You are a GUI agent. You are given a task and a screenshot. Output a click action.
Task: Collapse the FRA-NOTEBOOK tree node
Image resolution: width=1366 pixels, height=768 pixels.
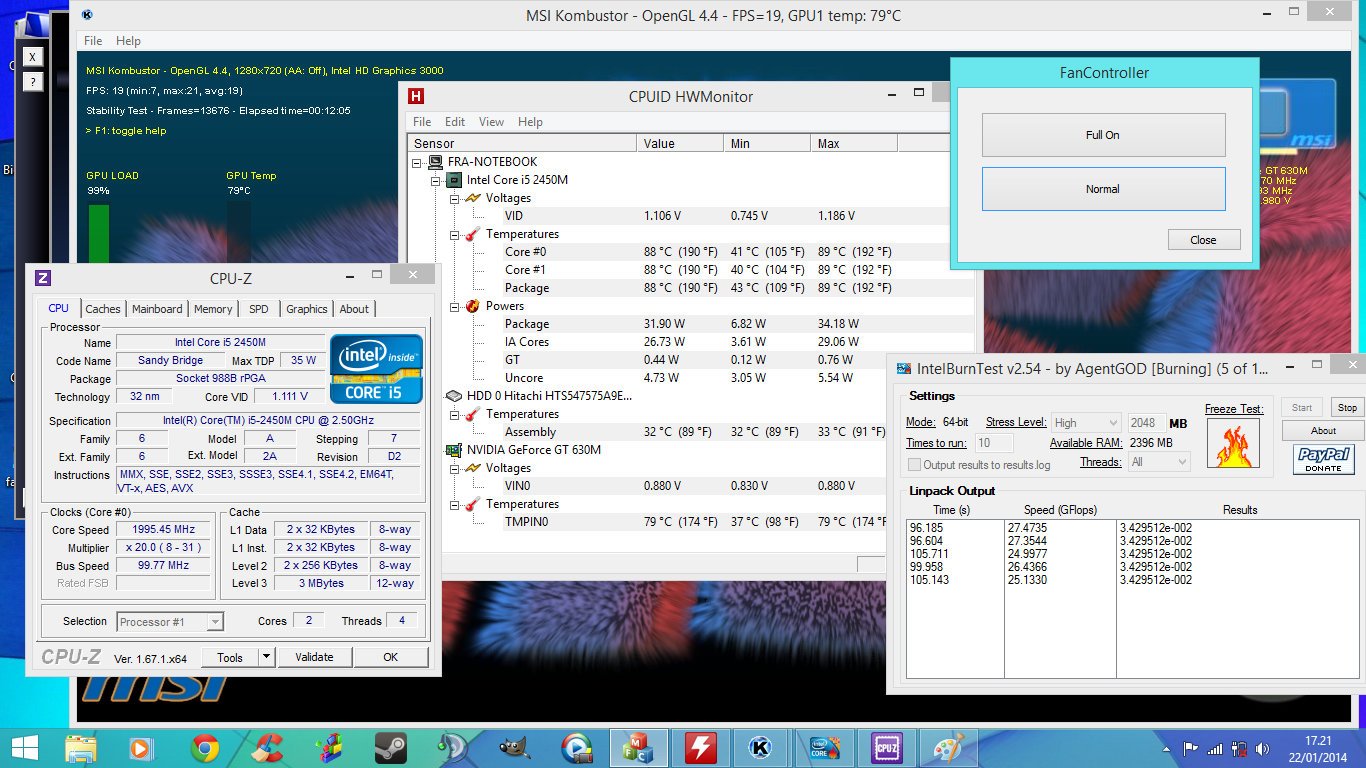417,162
